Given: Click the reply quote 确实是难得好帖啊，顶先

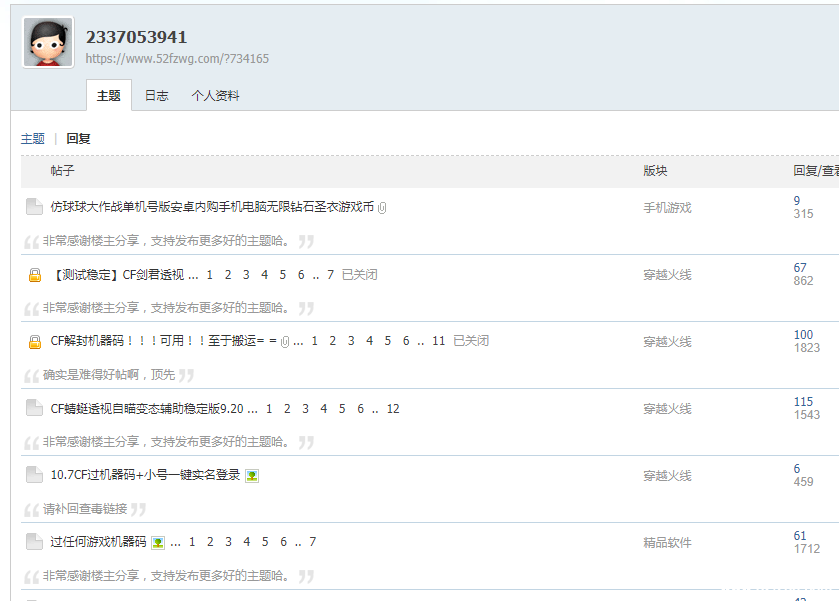Looking at the screenshot, I should coord(109,375).
